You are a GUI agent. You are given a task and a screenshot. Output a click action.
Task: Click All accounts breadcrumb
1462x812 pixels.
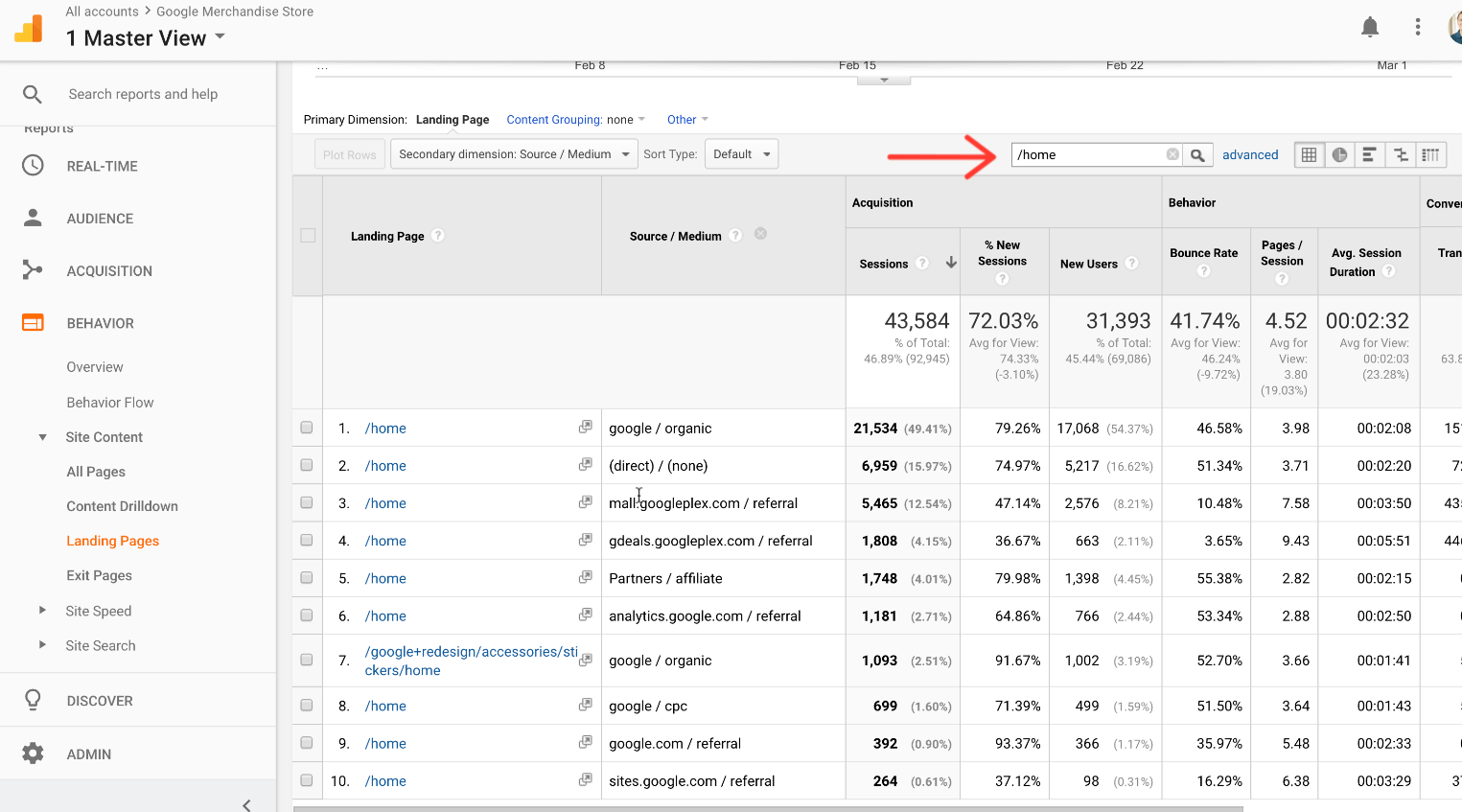point(102,12)
